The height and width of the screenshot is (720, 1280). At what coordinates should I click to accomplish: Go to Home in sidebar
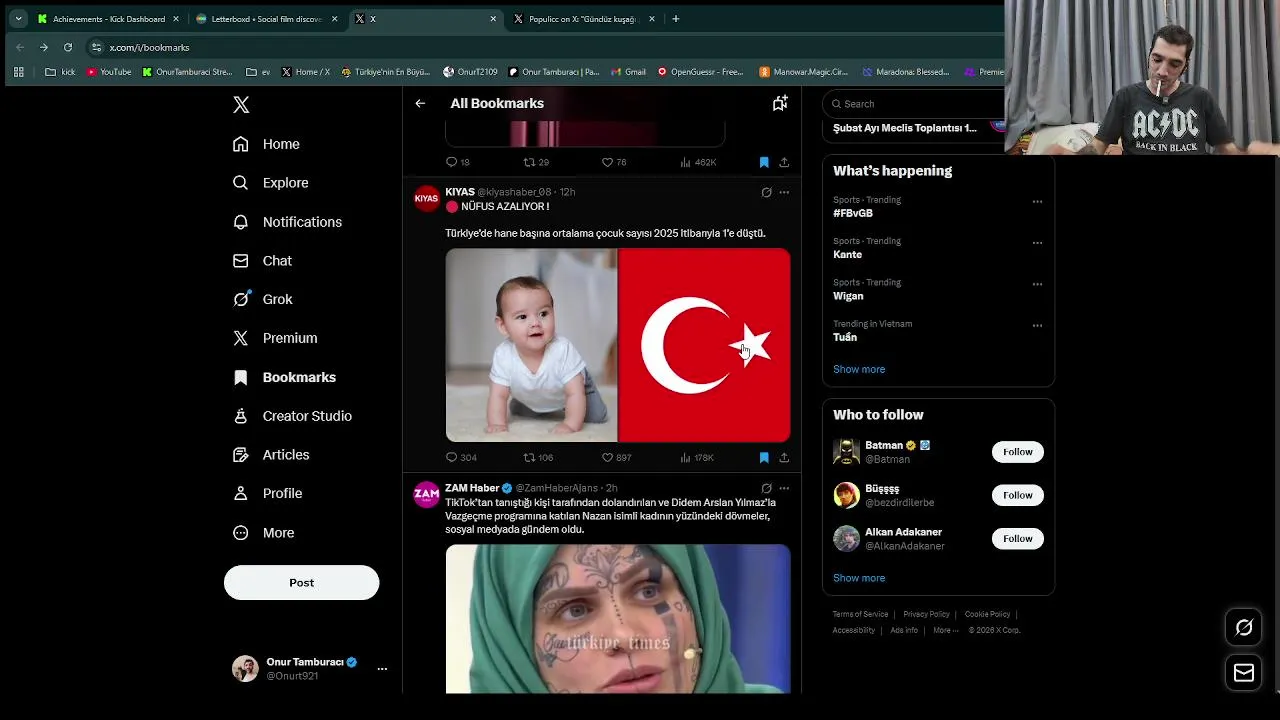[266, 144]
